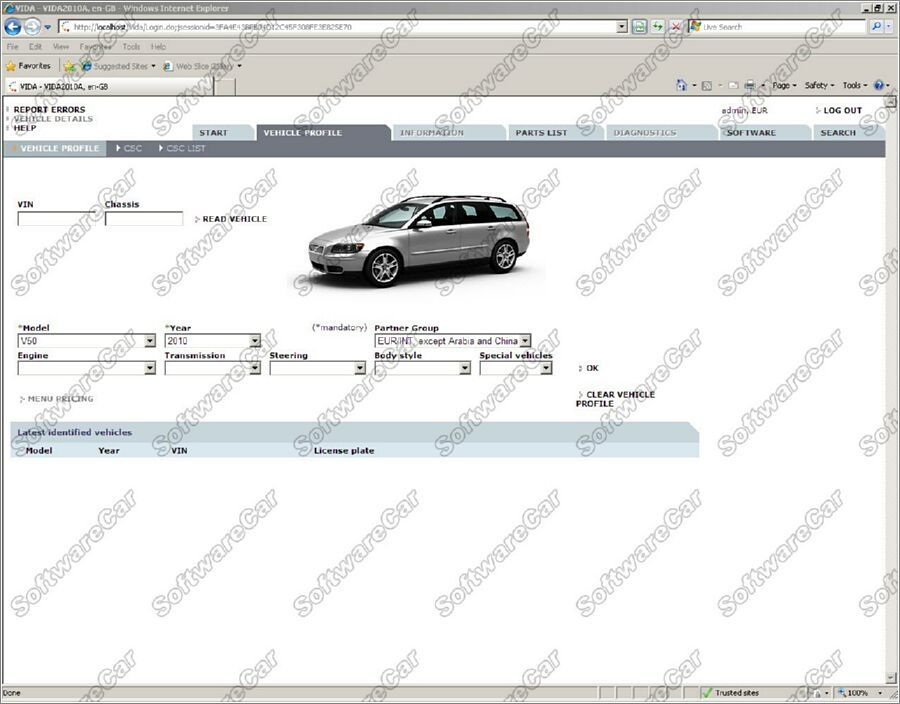Screen dimensions: 900x704
Task: Click the browser Back arrow button
Action: point(13,27)
